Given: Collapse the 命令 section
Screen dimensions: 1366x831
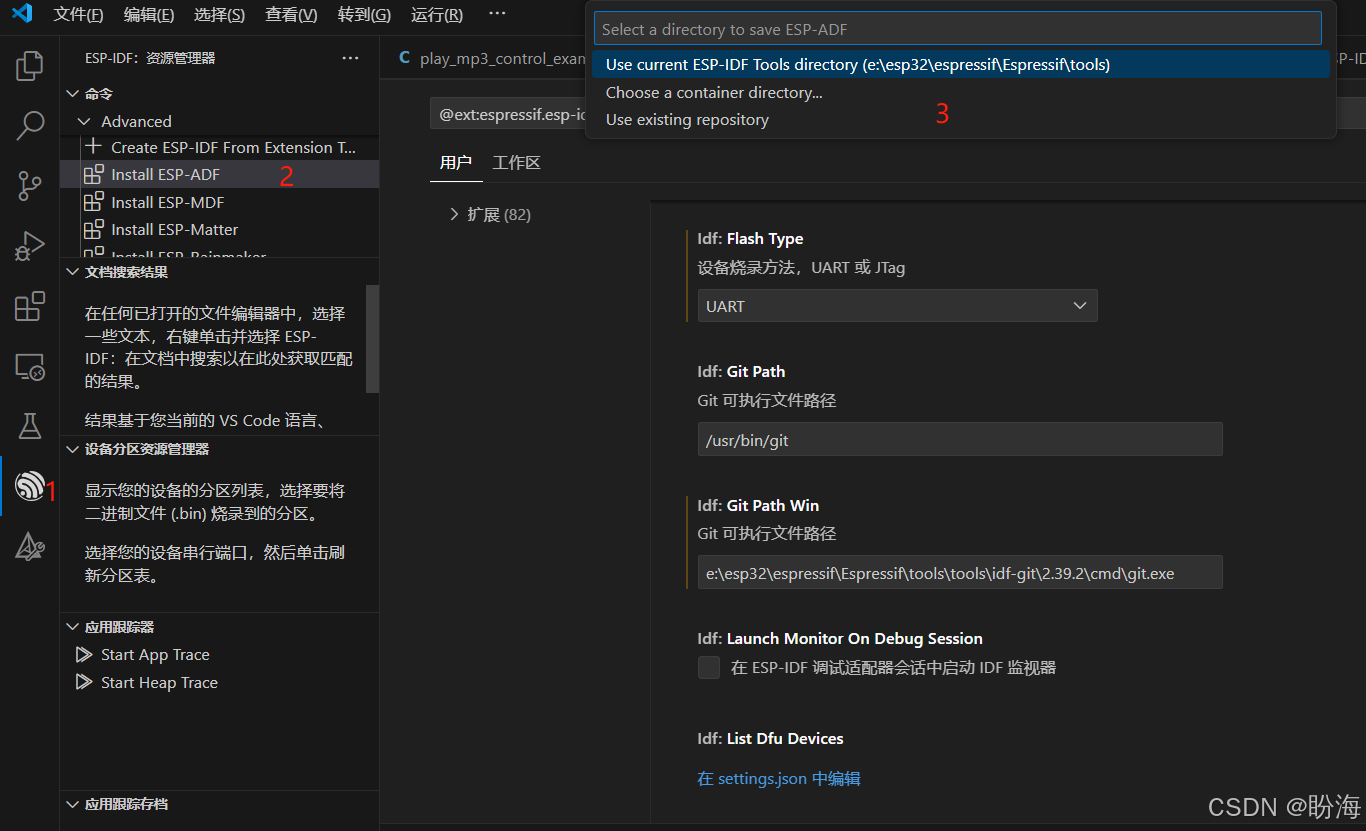Looking at the screenshot, I should coord(72,93).
